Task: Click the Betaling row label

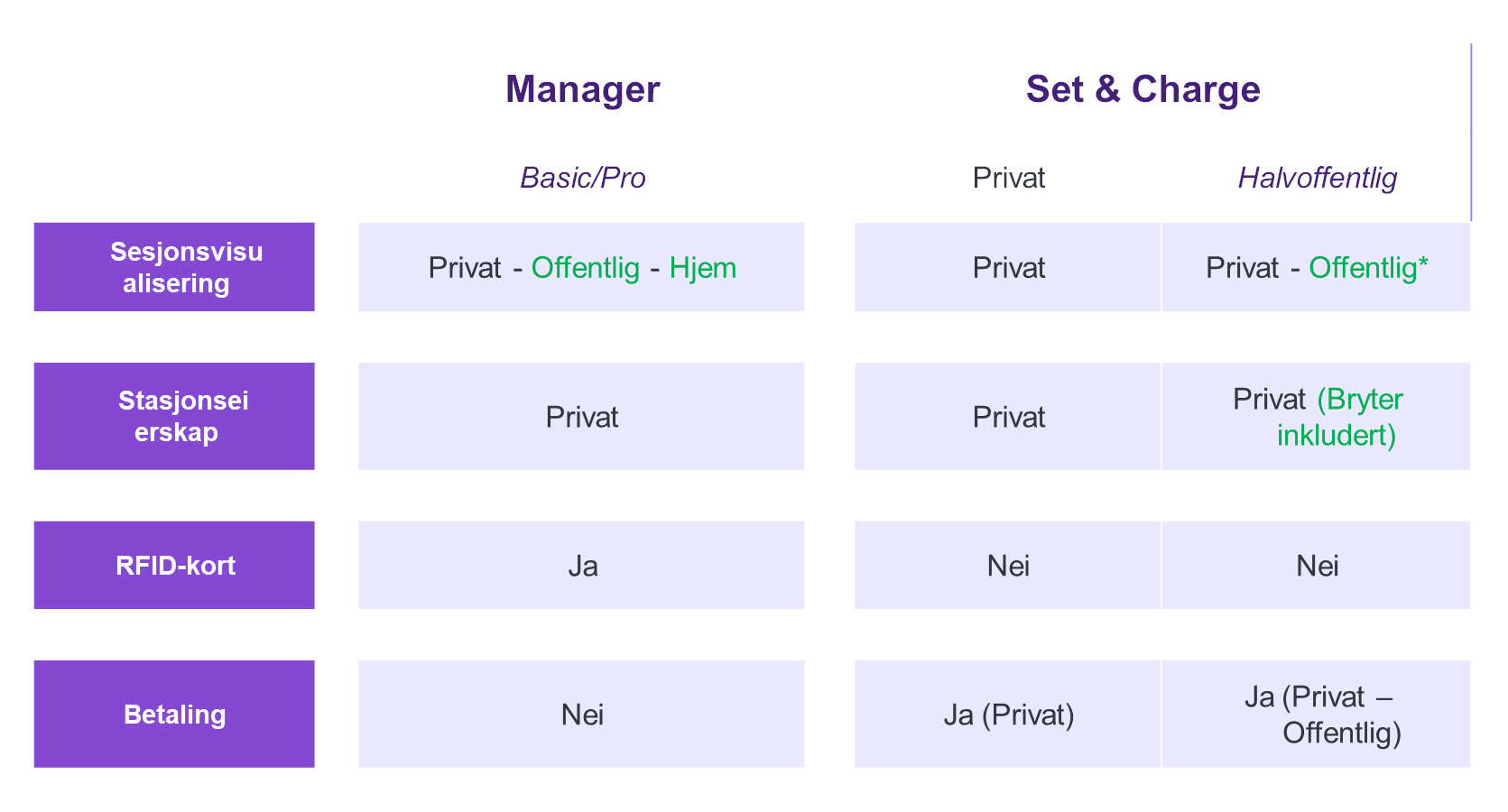Action: (174, 714)
